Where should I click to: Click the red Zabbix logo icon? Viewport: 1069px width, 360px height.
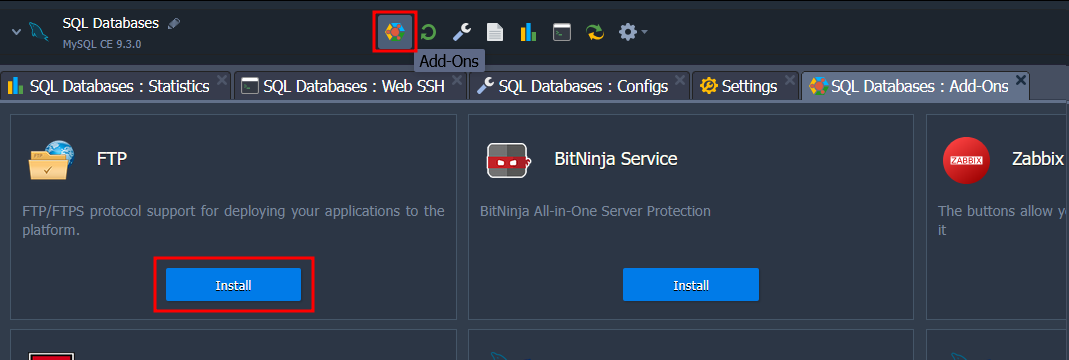tap(966, 160)
